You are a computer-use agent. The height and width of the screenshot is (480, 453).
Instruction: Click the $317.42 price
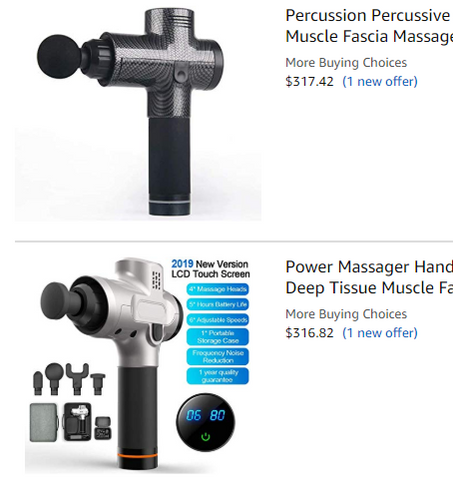tap(309, 82)
